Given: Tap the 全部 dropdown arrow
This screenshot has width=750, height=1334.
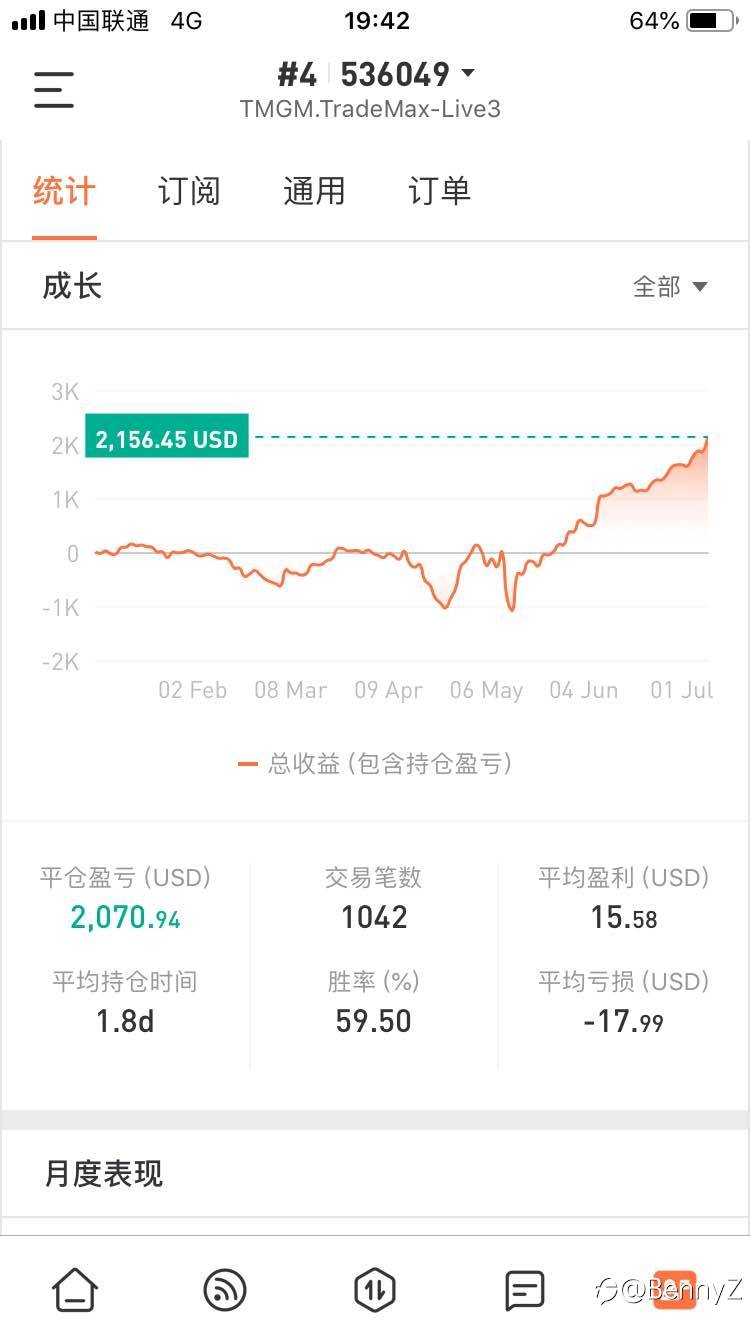Looking at the screenshot, I should [700, 287].
